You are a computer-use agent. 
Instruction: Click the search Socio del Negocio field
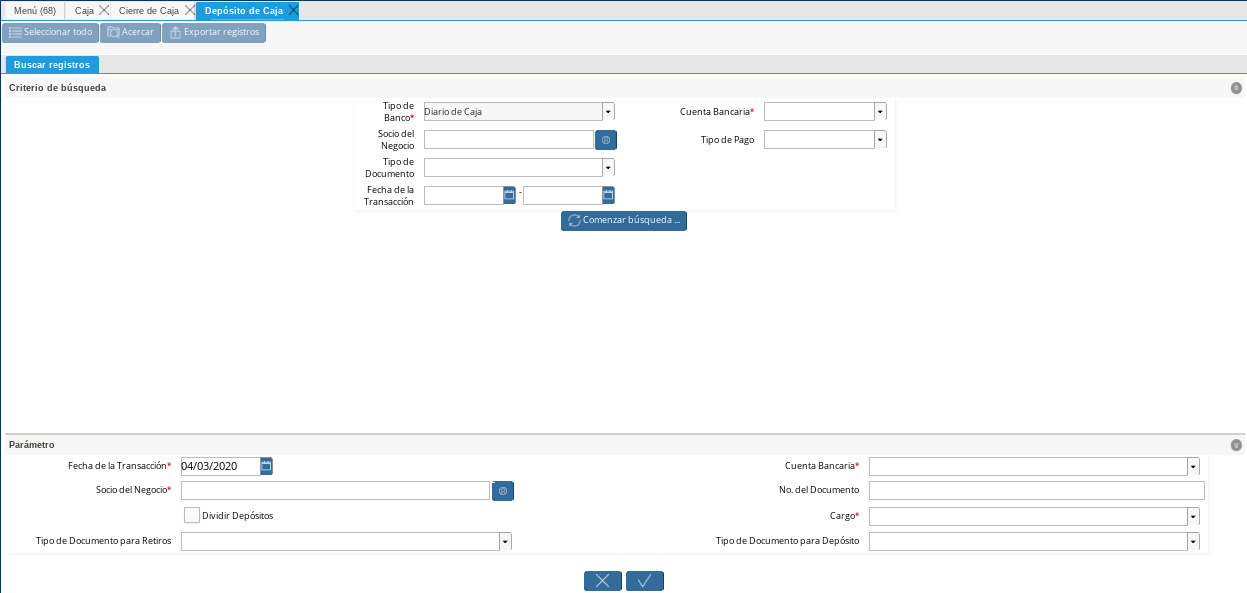click(x=509, y=139)
